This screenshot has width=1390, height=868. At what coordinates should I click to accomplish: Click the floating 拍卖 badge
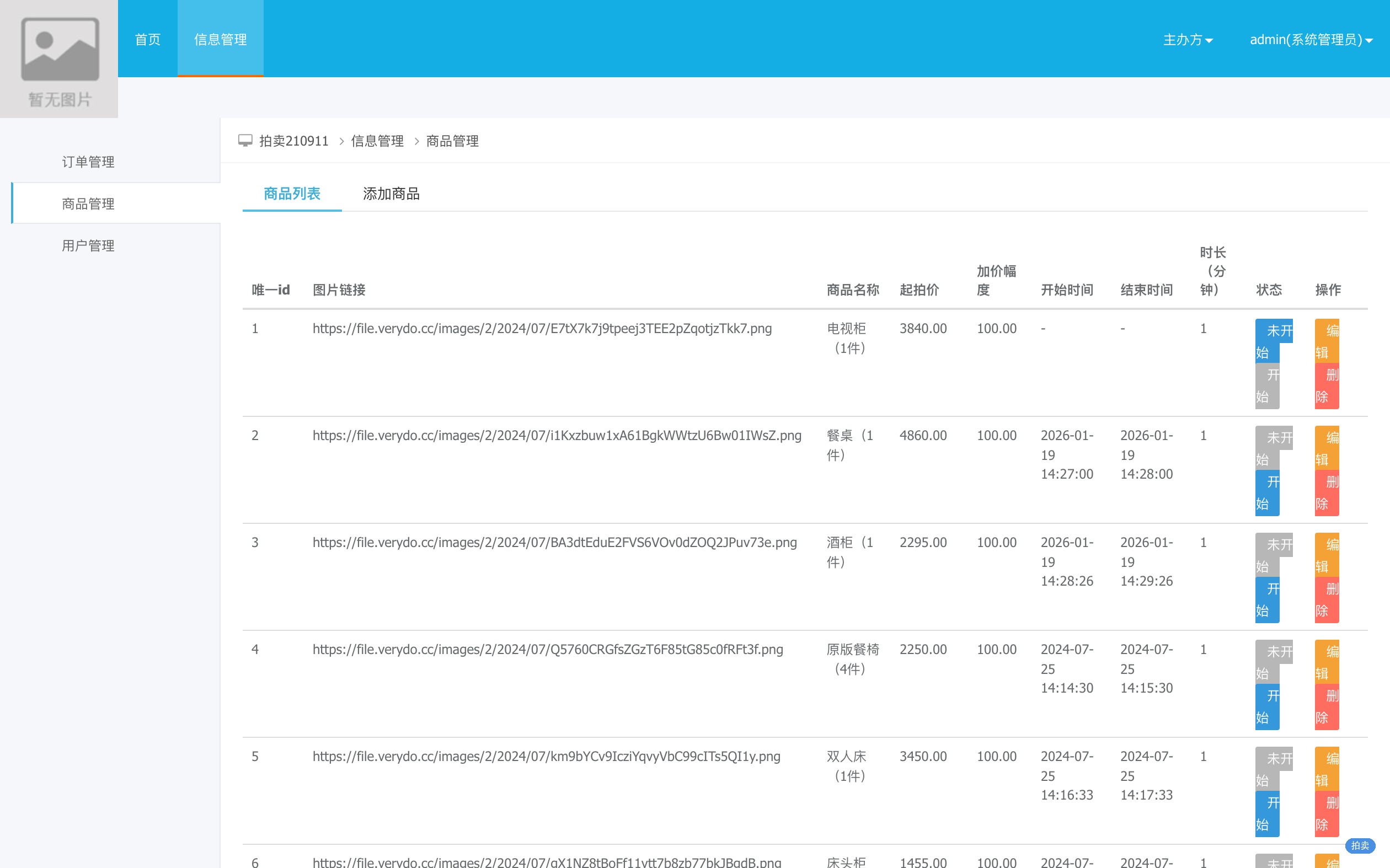pos(1360,845)
